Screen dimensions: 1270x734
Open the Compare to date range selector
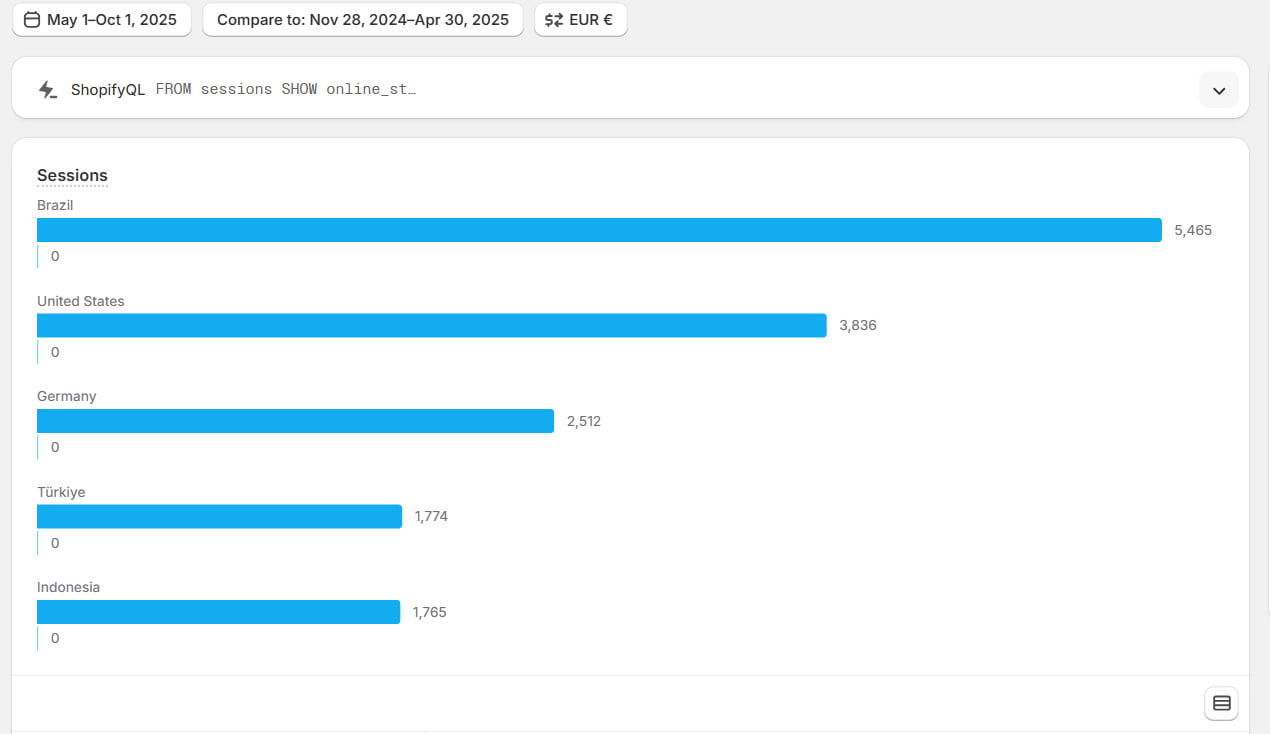tap(362, 19)
